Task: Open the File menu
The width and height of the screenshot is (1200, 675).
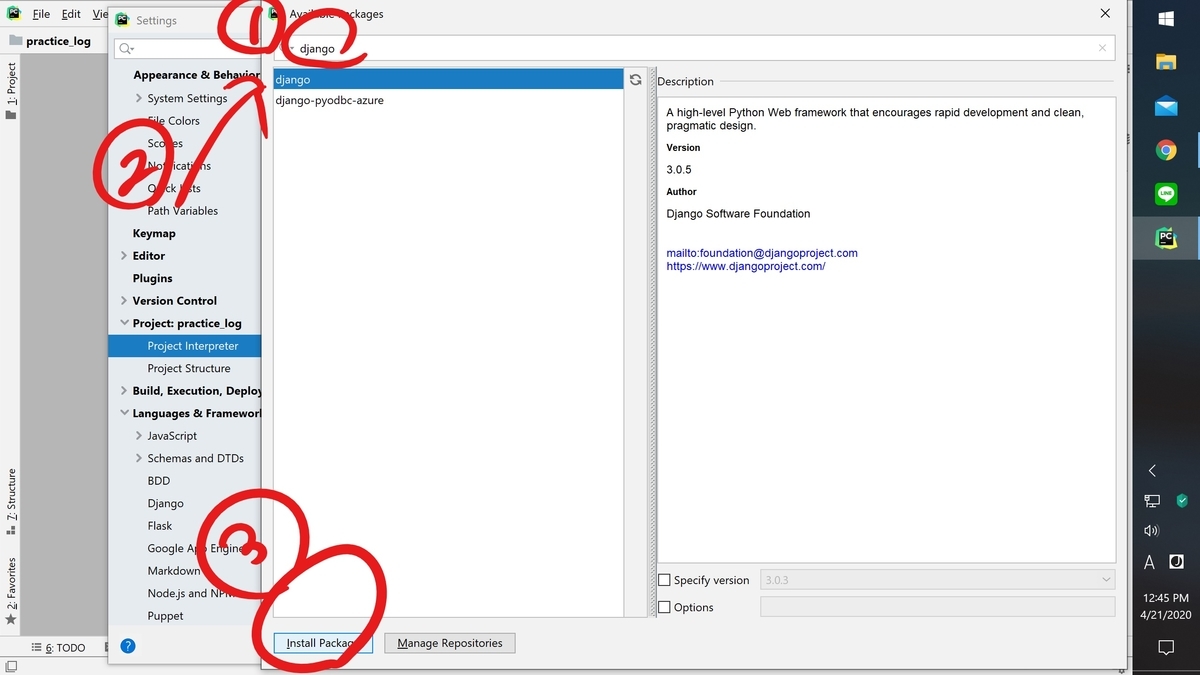Action: pyautogui.click(x=41, y=15)
